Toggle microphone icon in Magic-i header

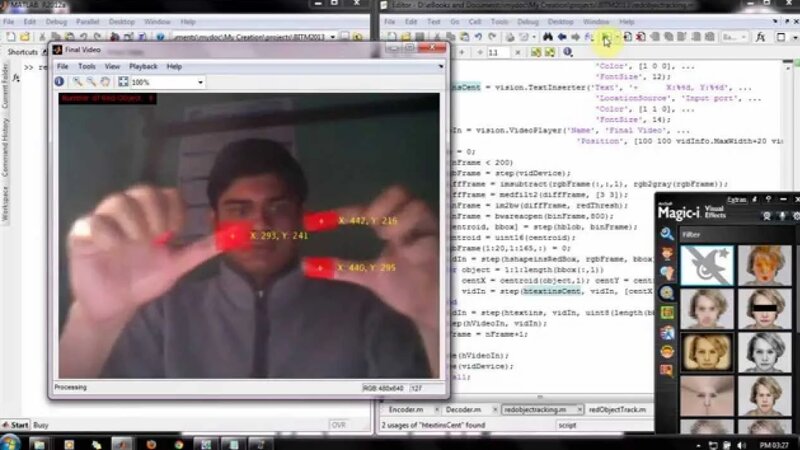pos(782,216)
